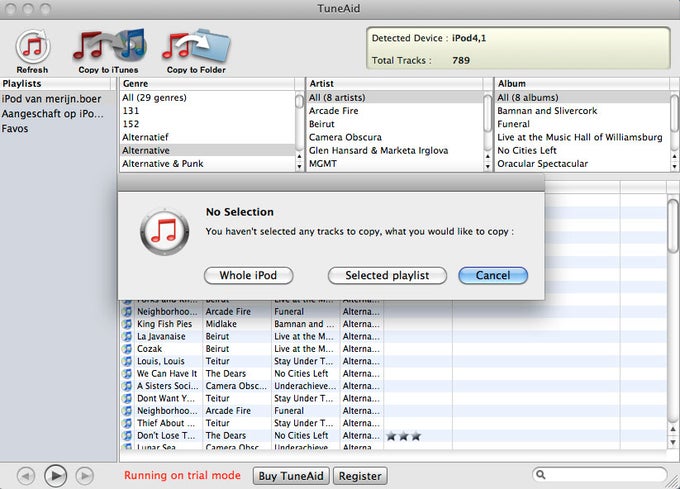Select the Favos playlist

tap(58, 128)
